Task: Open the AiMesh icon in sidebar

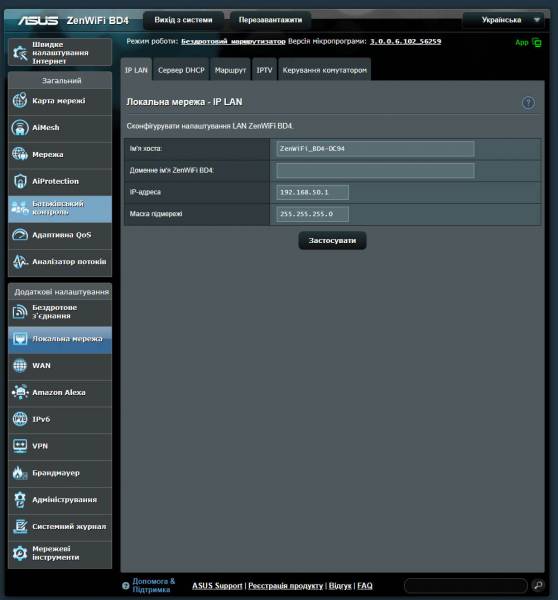Action: click(x=20, y=127)
